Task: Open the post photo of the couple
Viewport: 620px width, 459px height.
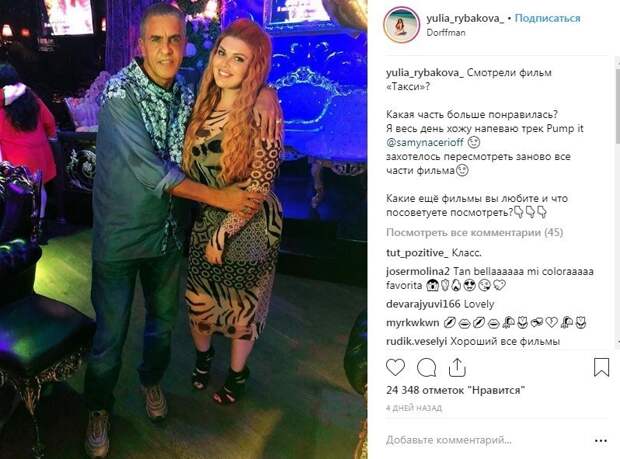Action: click(x=184, y=229)
